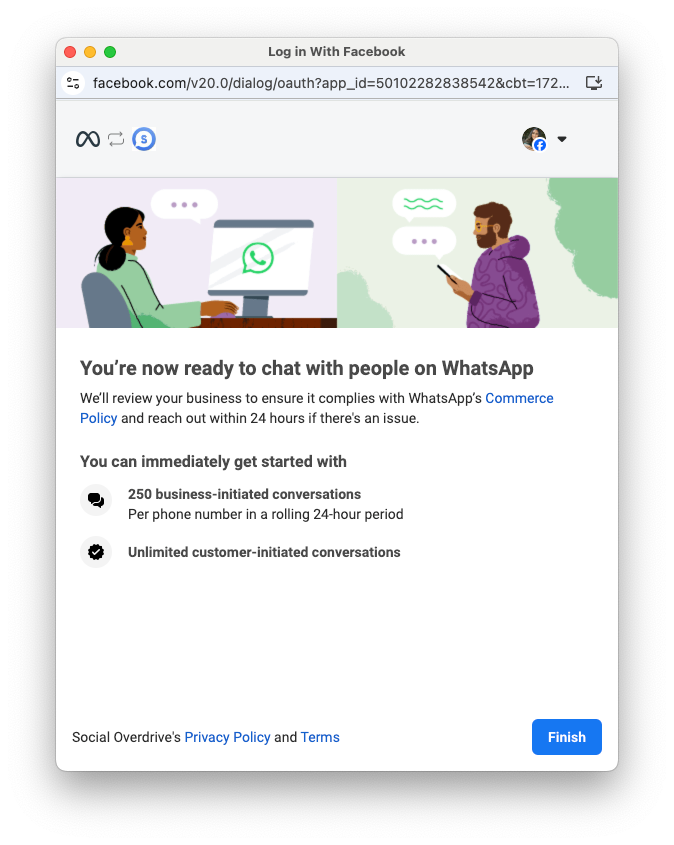Click the Meta infinity logo
The image size is (674, 845).
[88, 139]
